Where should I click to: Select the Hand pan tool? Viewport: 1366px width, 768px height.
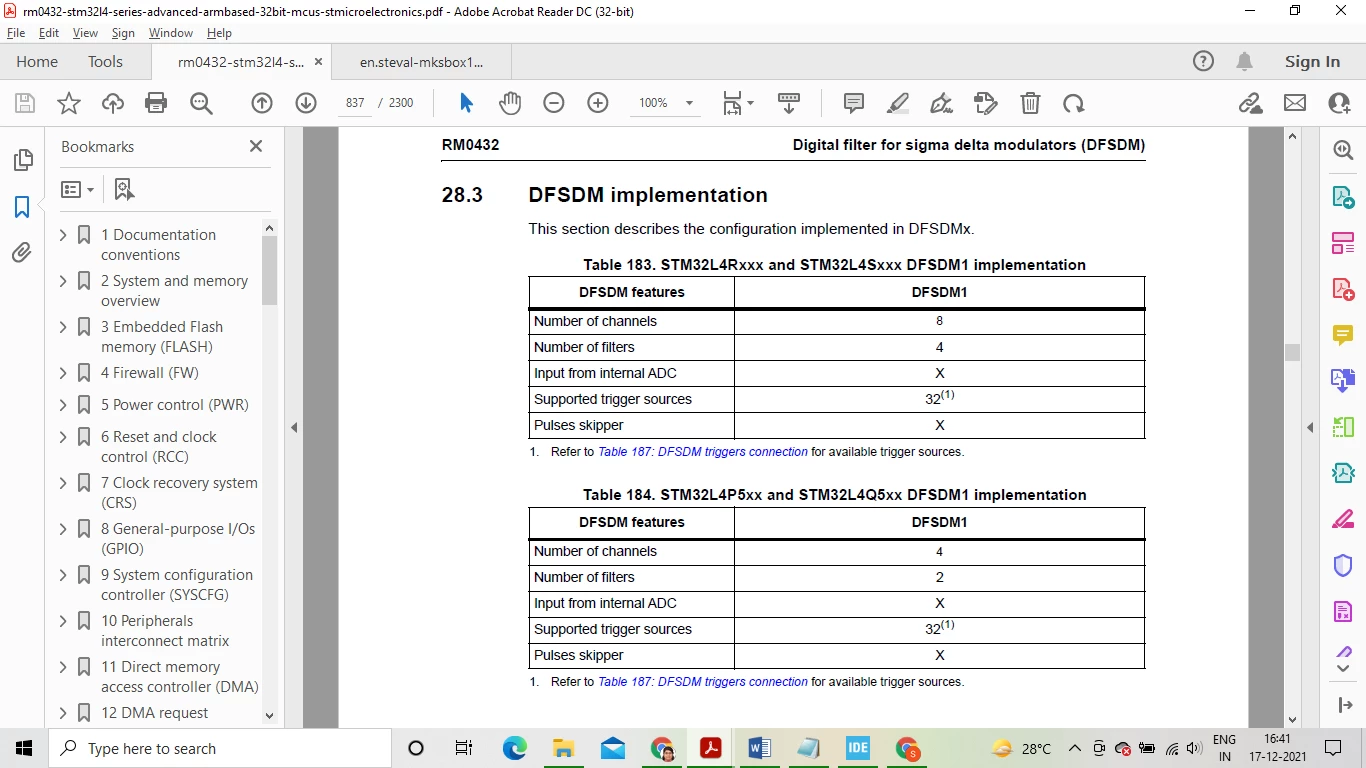click(510, 103)
